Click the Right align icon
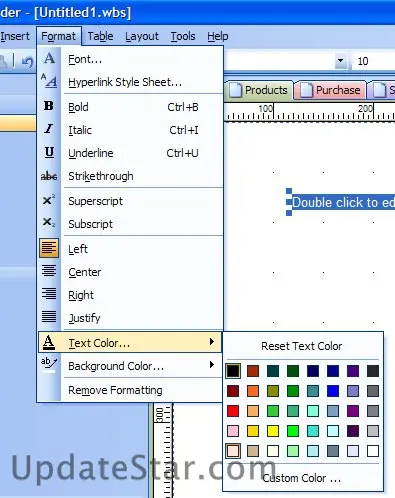Screen dimensions: 395x498 [49, 294]
